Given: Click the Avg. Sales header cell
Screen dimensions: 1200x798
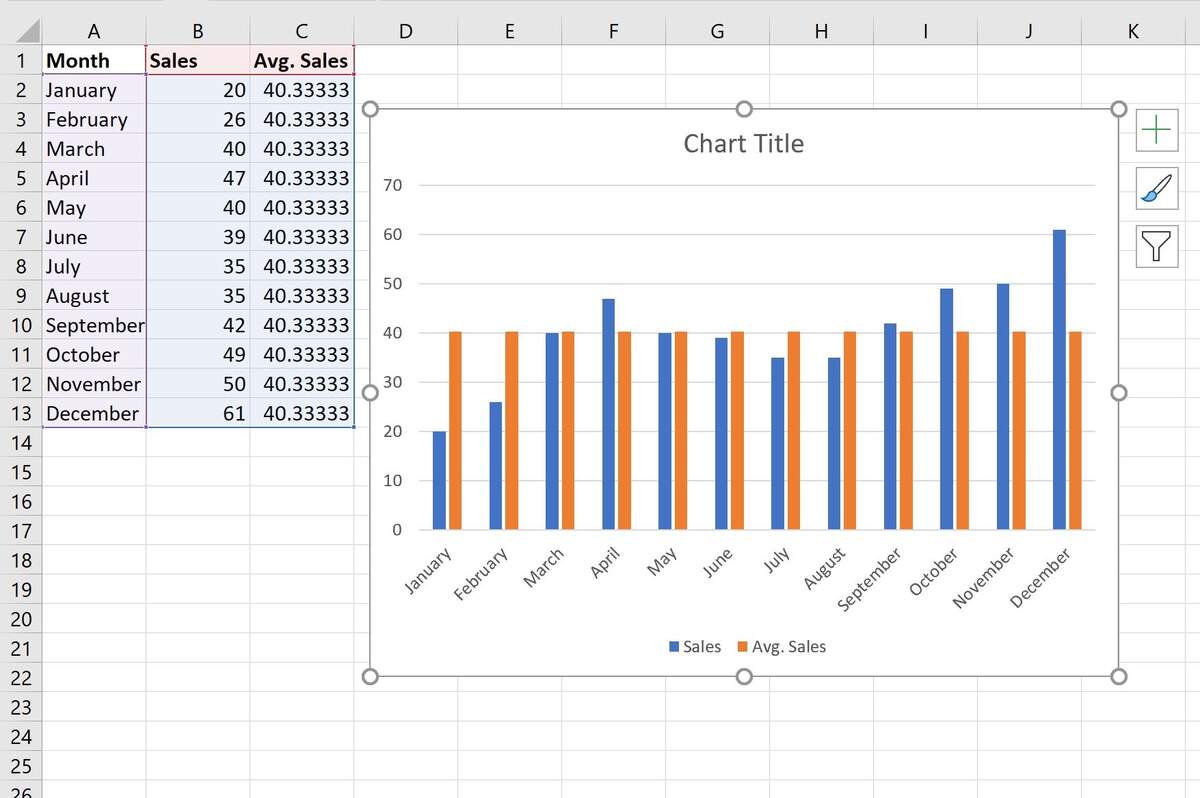Looking at the screenshot, I should click(302, 61).
